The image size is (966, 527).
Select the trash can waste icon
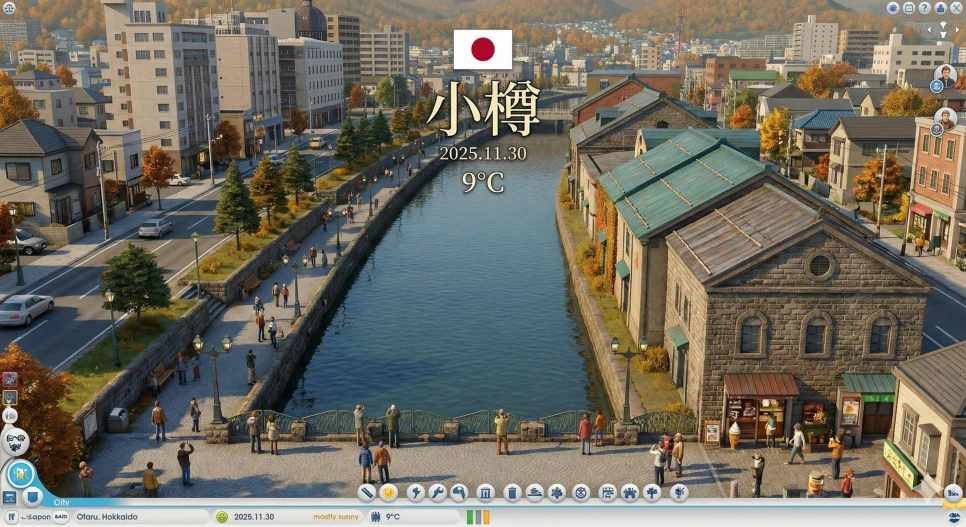pos(512,492)
